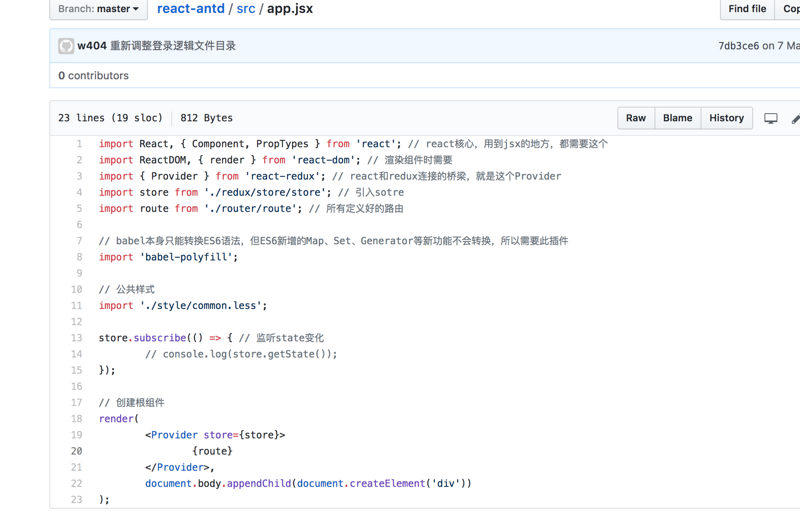Image resolution: width=800 pixels, height=516 pixels.
Task: Click the 'babel-polyfill' string
Action: click(x=186, y=257)
